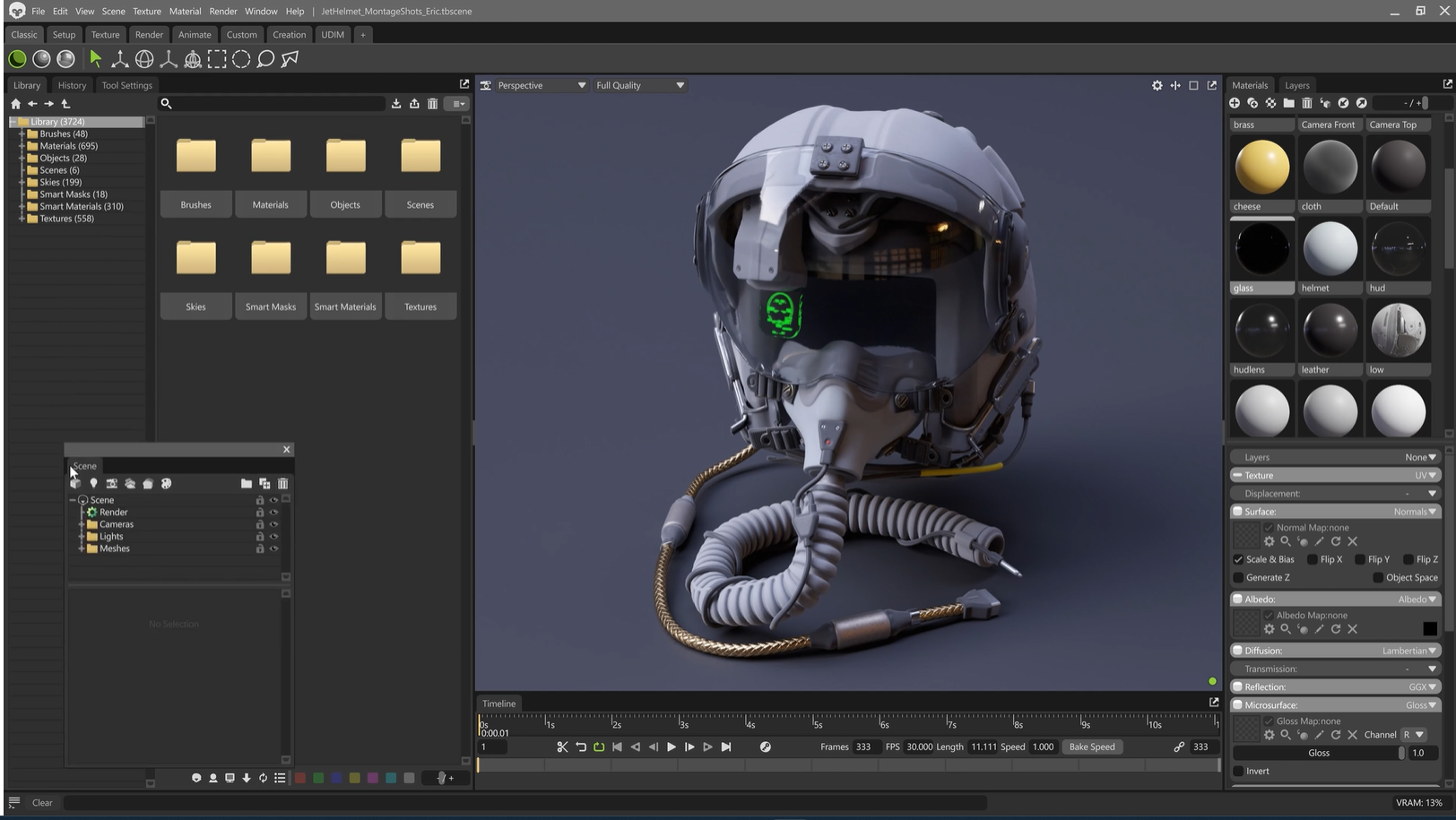Open the Perspective camera dropdown

[x=542, y=85]
